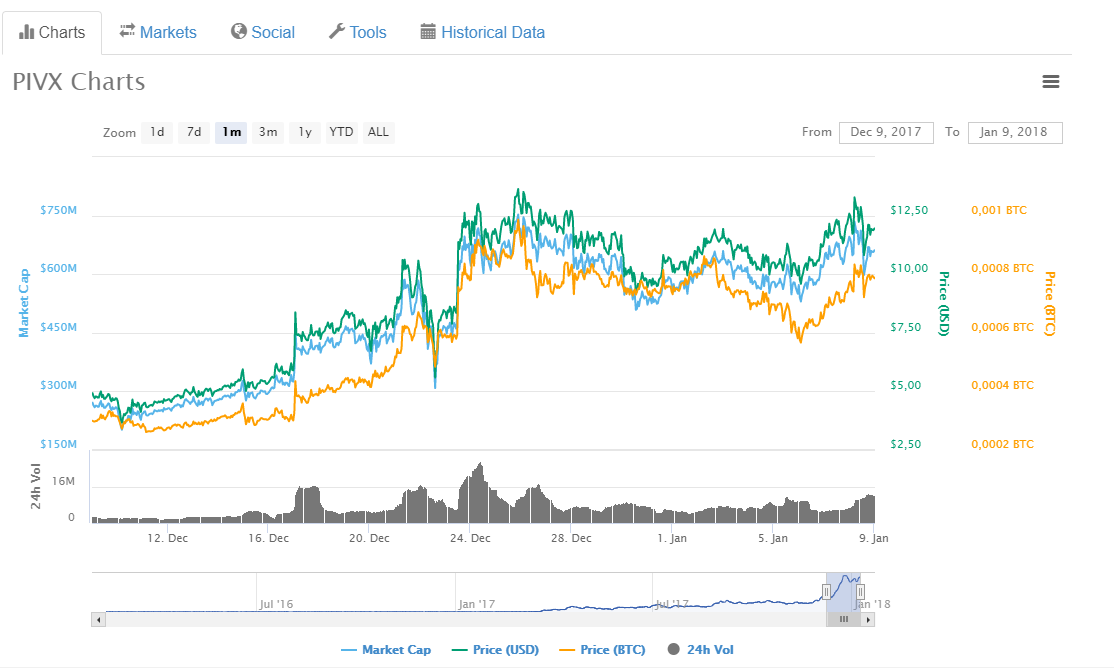Set zoom to ALL
1114x668 pixels.
click(x=379, y=132)
